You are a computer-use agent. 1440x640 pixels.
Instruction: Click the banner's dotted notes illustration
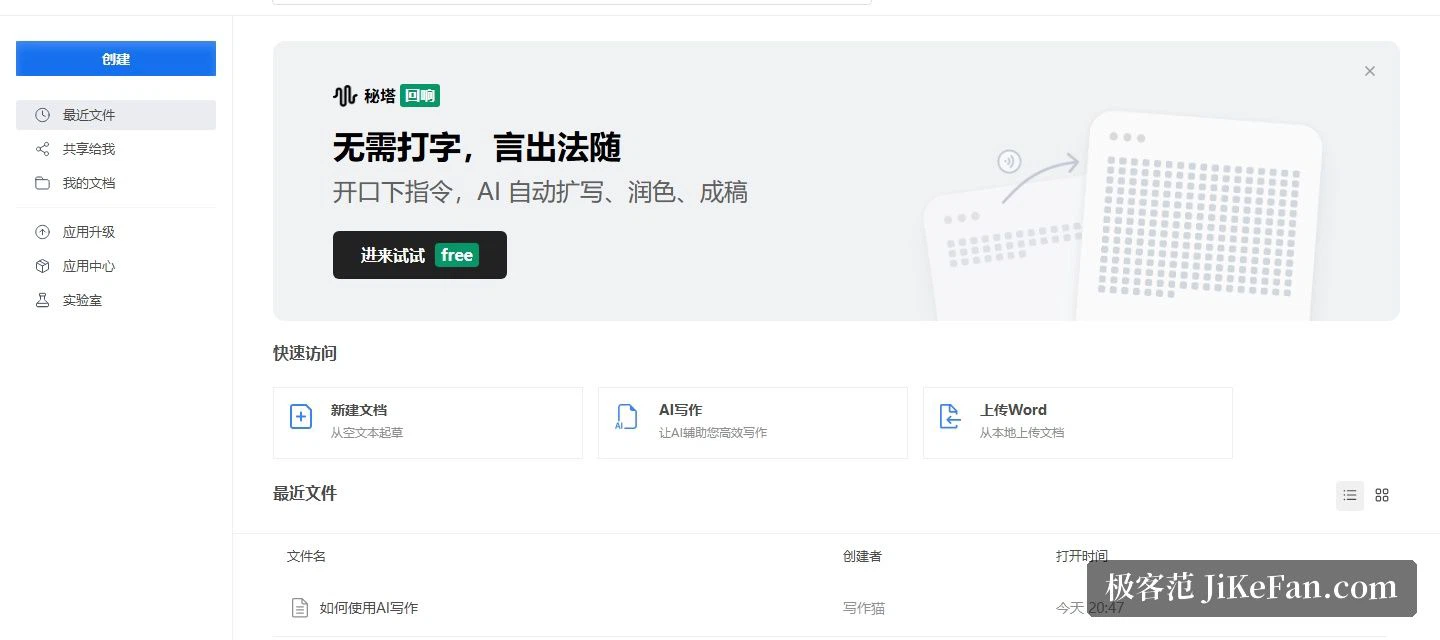(1123, 216)
